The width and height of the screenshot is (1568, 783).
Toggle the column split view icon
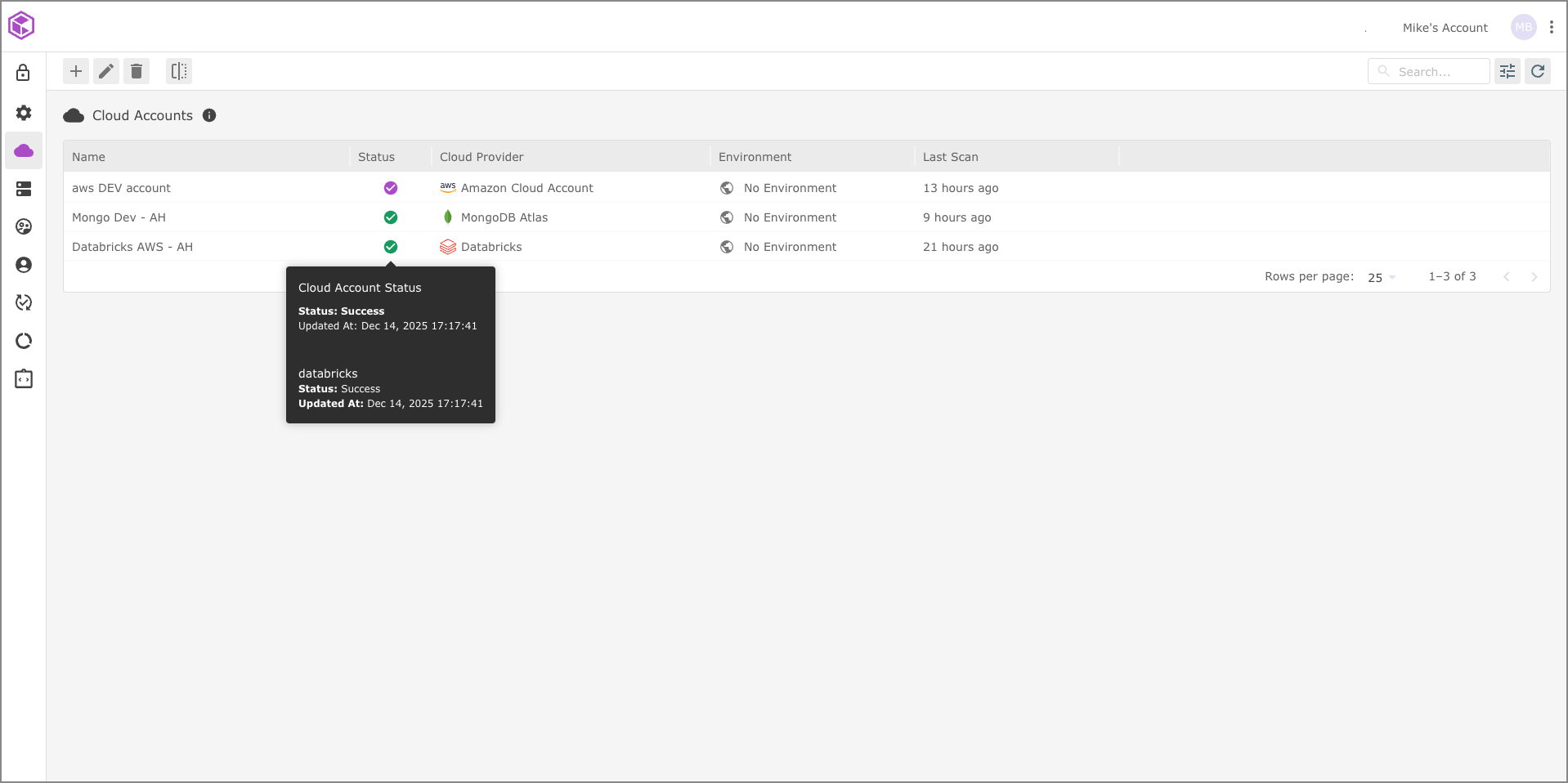click(x=179, y=71)
